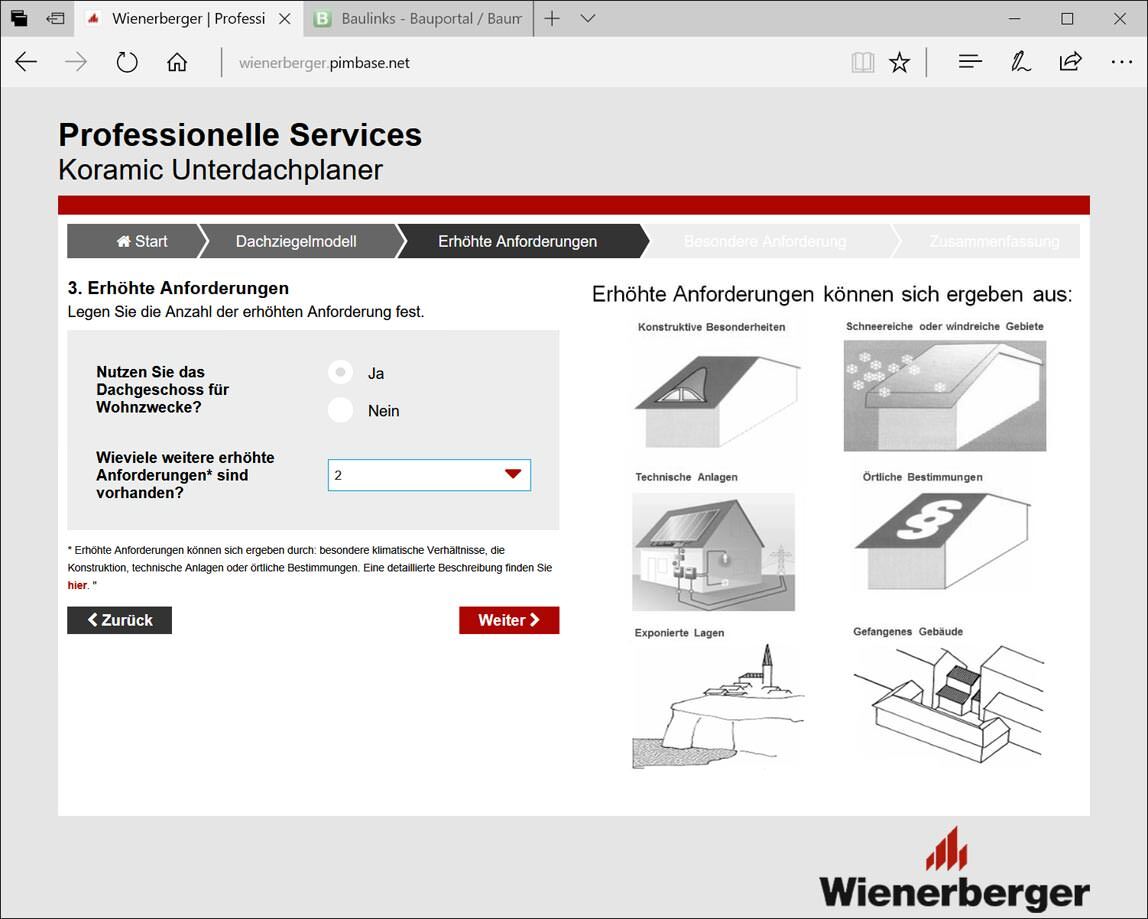
Task: Show tab previews chevron
Action: click(x=588, y=18)
